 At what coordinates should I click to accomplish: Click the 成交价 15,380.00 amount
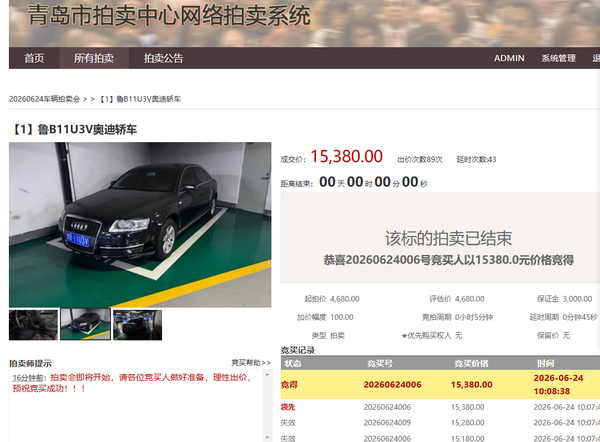[x=346, y=157]
